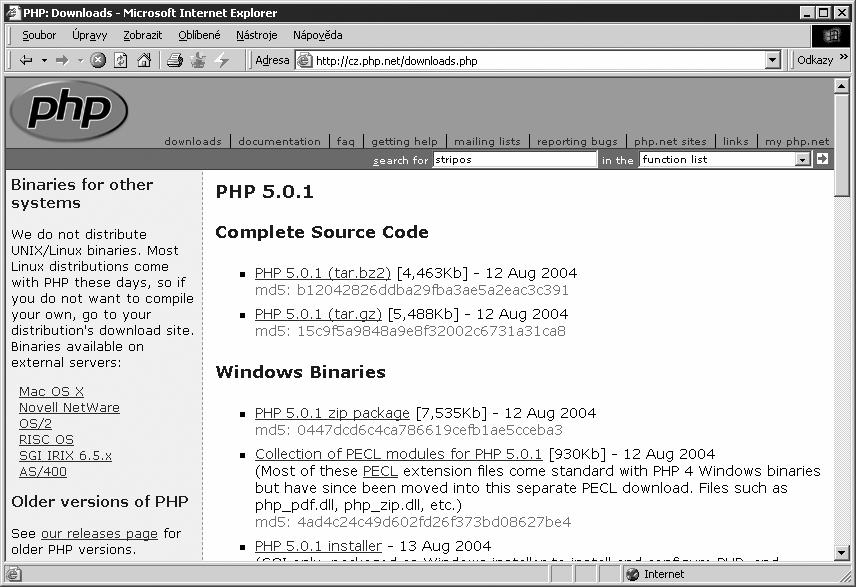Go to Home page icon

[144, 60]
